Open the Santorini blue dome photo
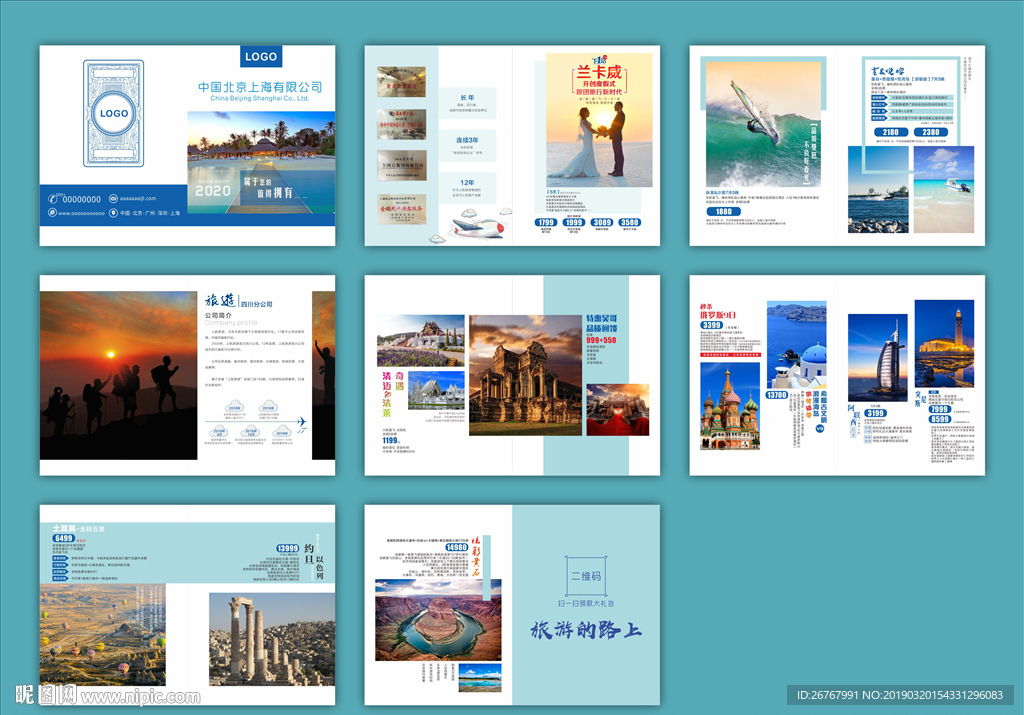The height and width of the screenshot is (715, 1024). click(796, 345)
